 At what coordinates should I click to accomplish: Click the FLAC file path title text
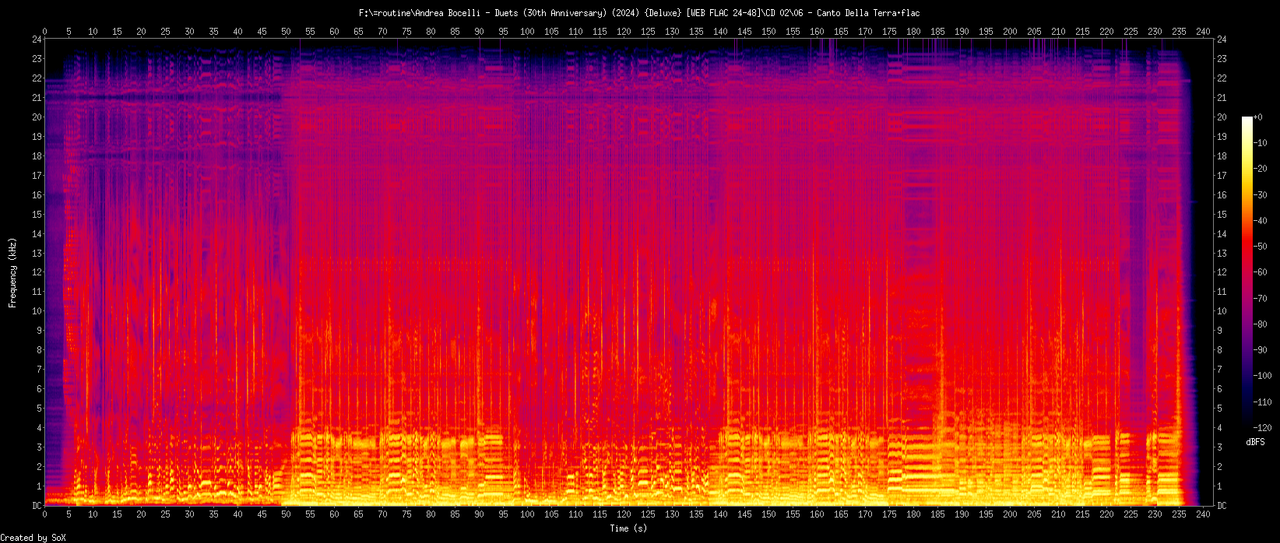pyautogui.click(x=640, y=12)
